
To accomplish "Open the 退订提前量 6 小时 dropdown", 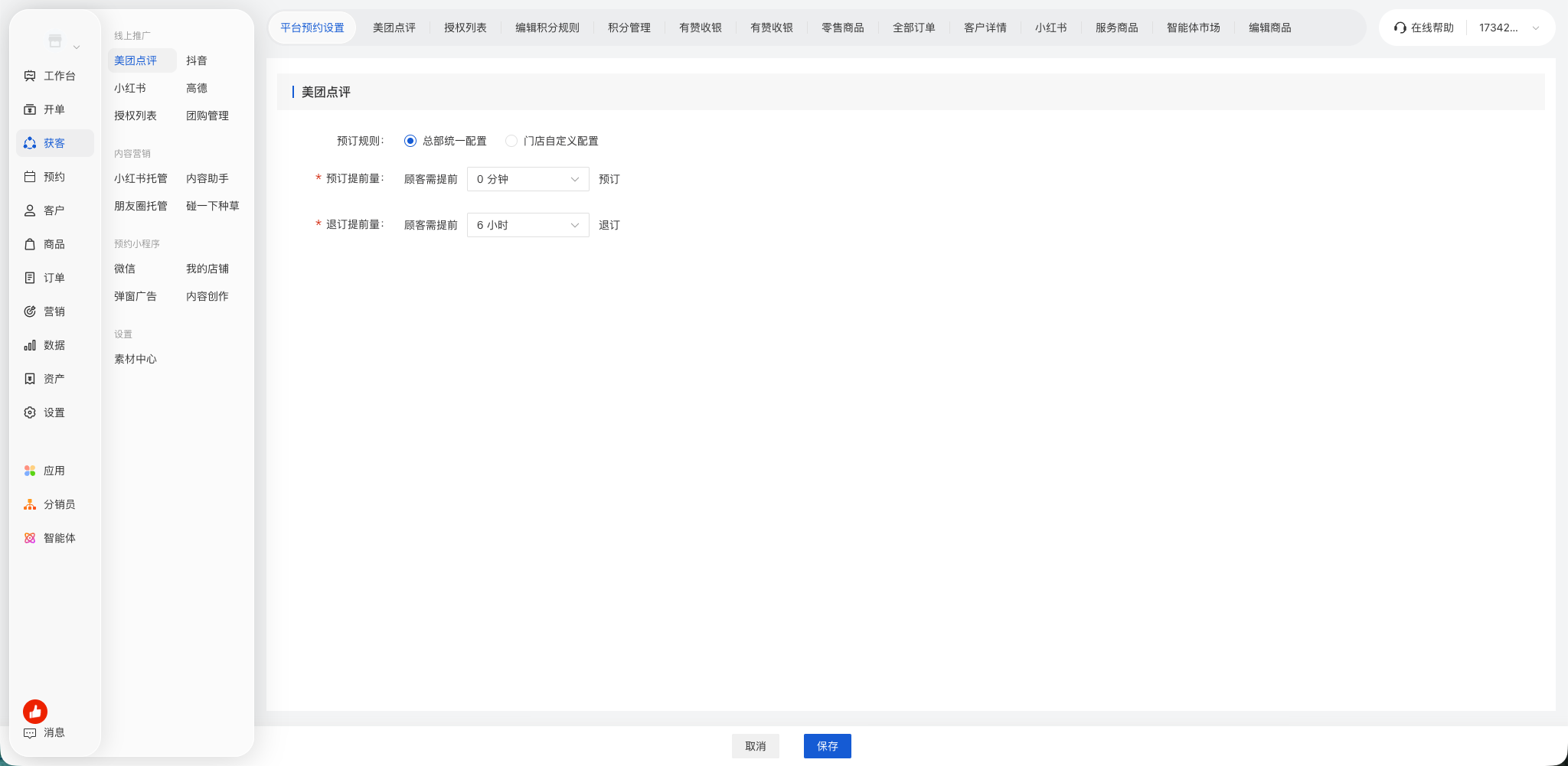I will pyautogui.click(x=528, y=225).
